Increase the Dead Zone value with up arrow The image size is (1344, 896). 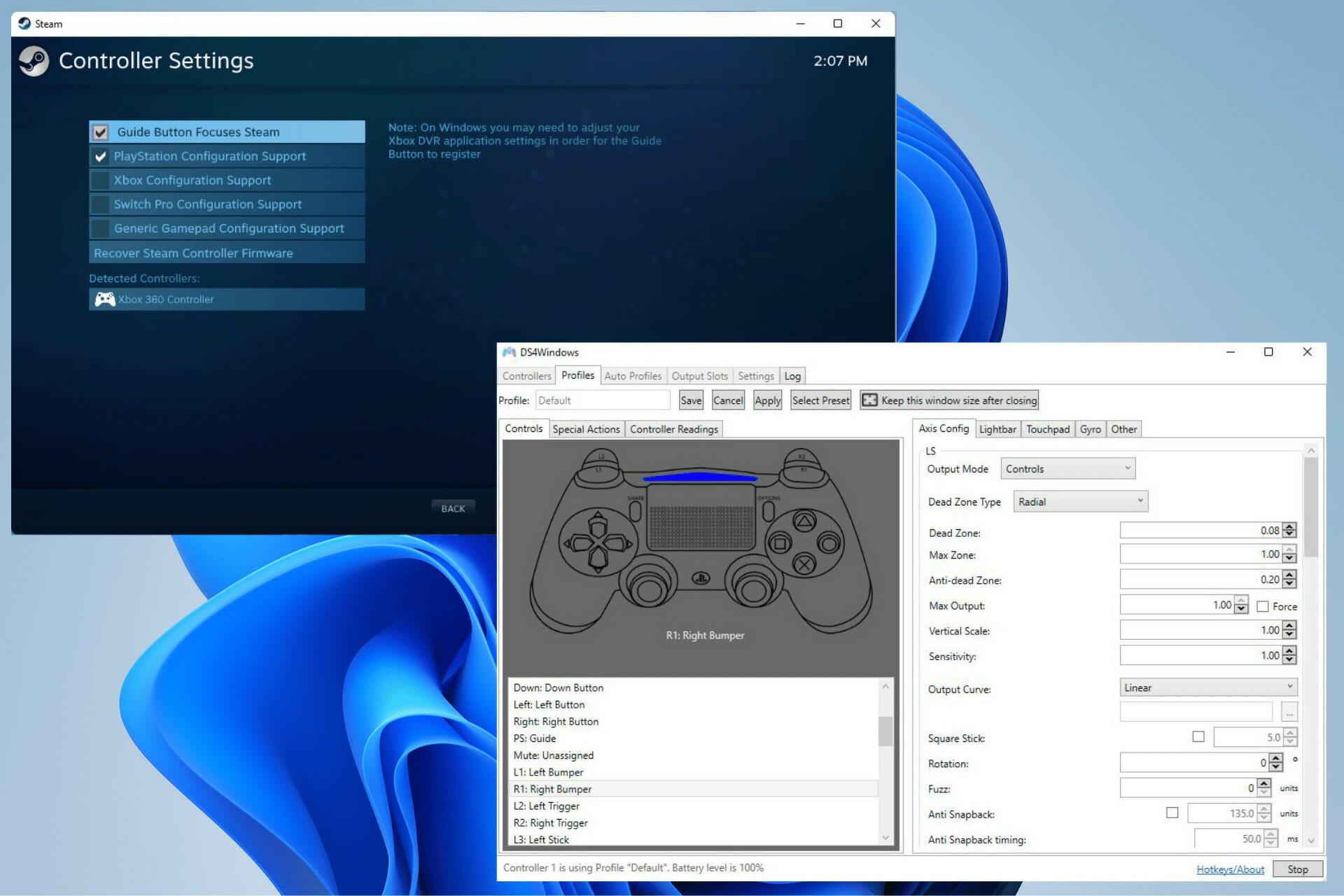point(1290,526)
